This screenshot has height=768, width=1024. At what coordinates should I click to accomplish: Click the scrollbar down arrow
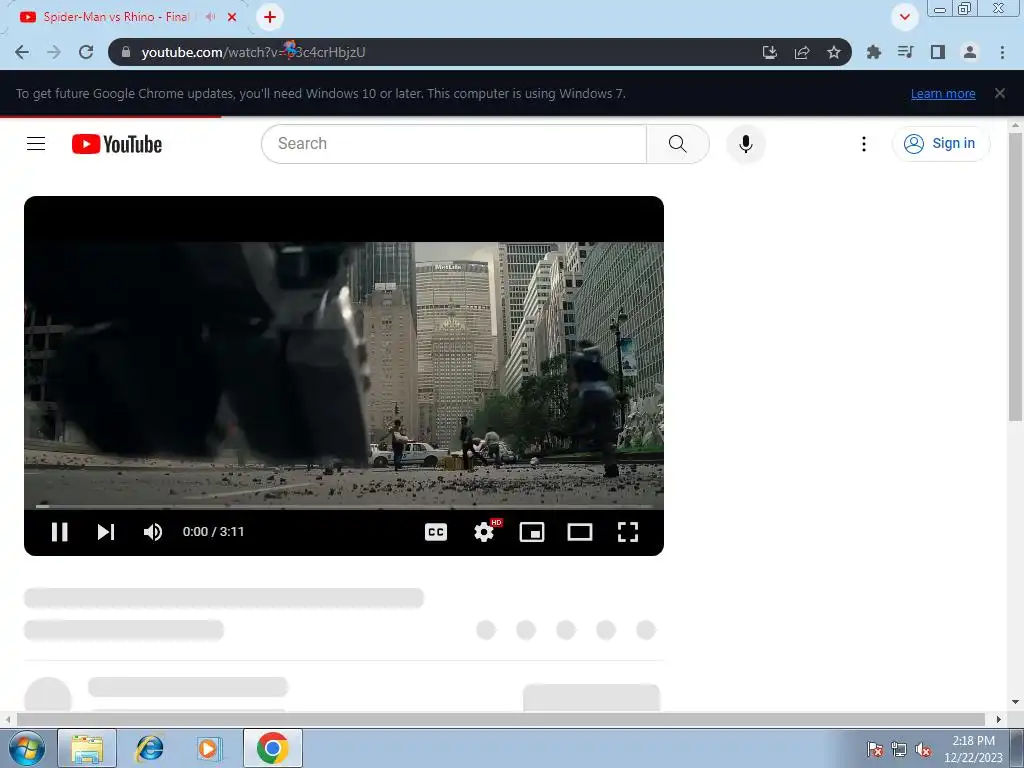point(1015,702)
